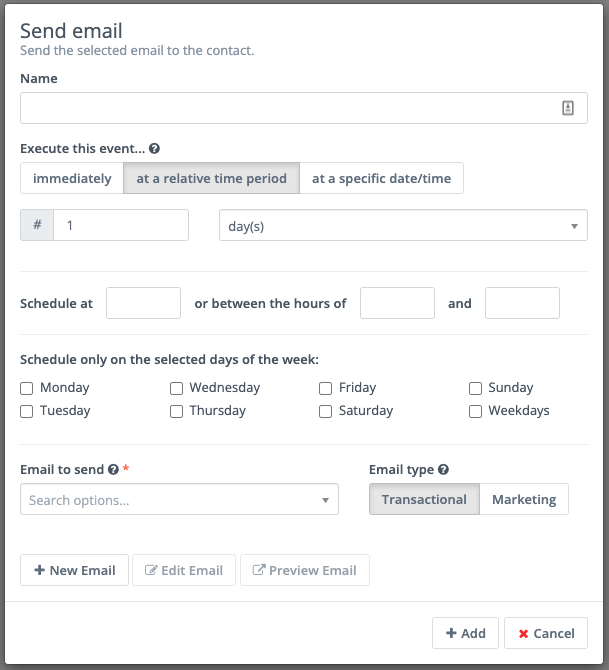Click the contact card icon in Name field
609x670 pixels.
pyautogui.click(x=568, y=108)
